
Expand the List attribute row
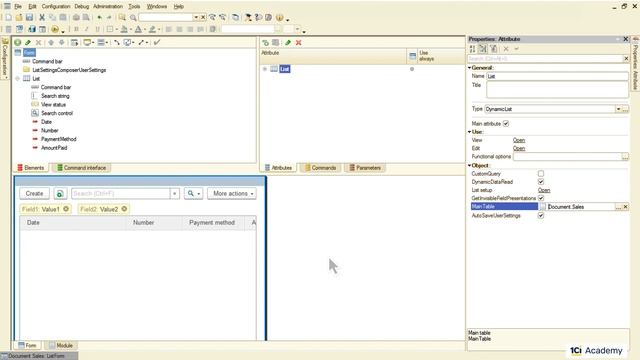click(265, 69)
